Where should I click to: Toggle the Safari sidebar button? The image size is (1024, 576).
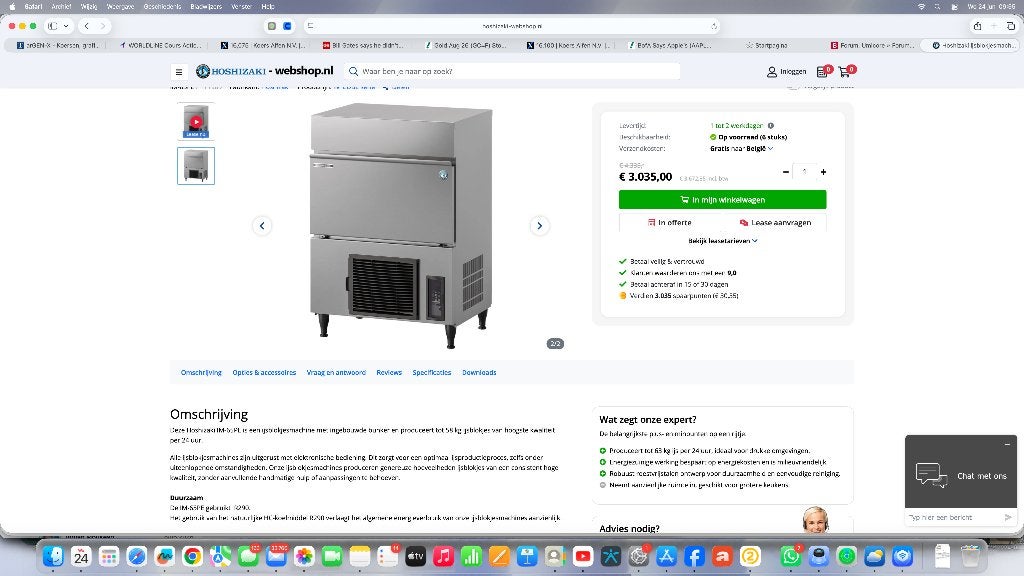pos(52,26)
